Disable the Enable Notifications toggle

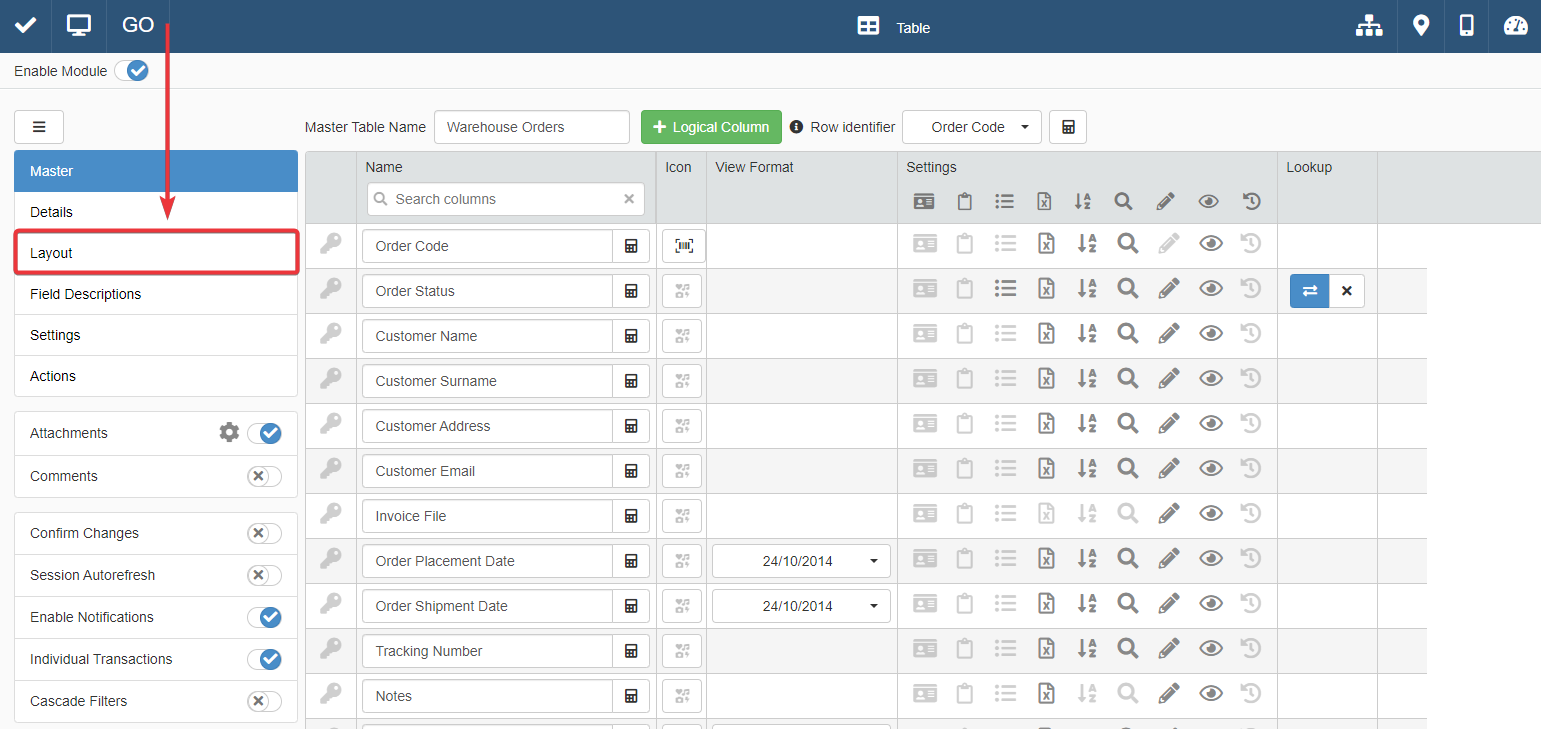[264, 617]
